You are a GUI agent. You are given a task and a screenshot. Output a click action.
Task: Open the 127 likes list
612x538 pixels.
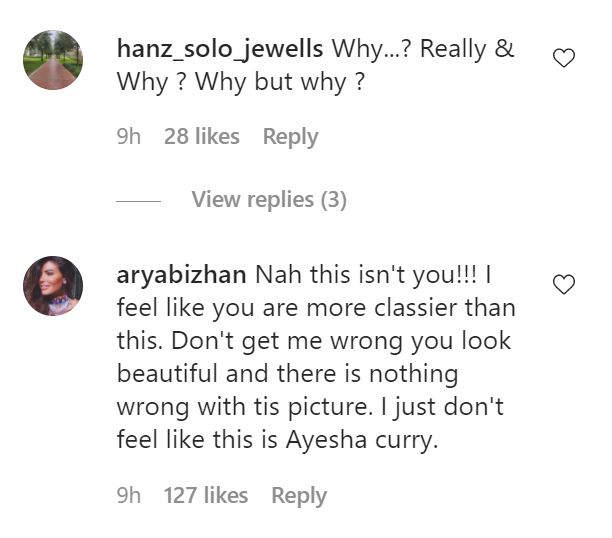click(205, 495)
